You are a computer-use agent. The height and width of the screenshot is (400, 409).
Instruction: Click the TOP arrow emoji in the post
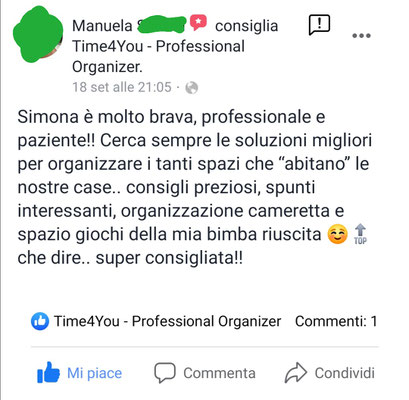coord(360,234)
